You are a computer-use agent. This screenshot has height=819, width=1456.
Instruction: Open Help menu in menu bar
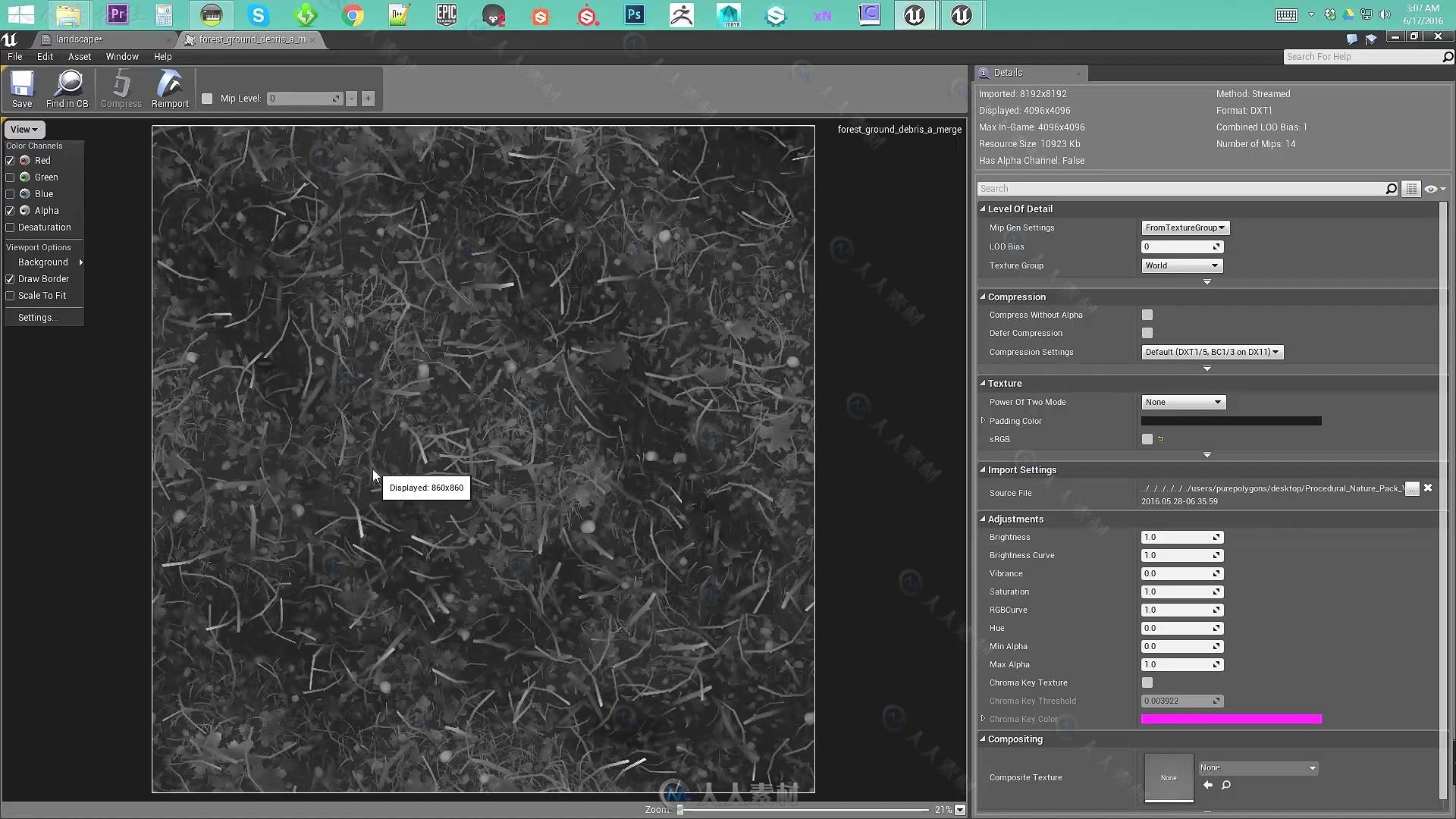click(163, 56)
